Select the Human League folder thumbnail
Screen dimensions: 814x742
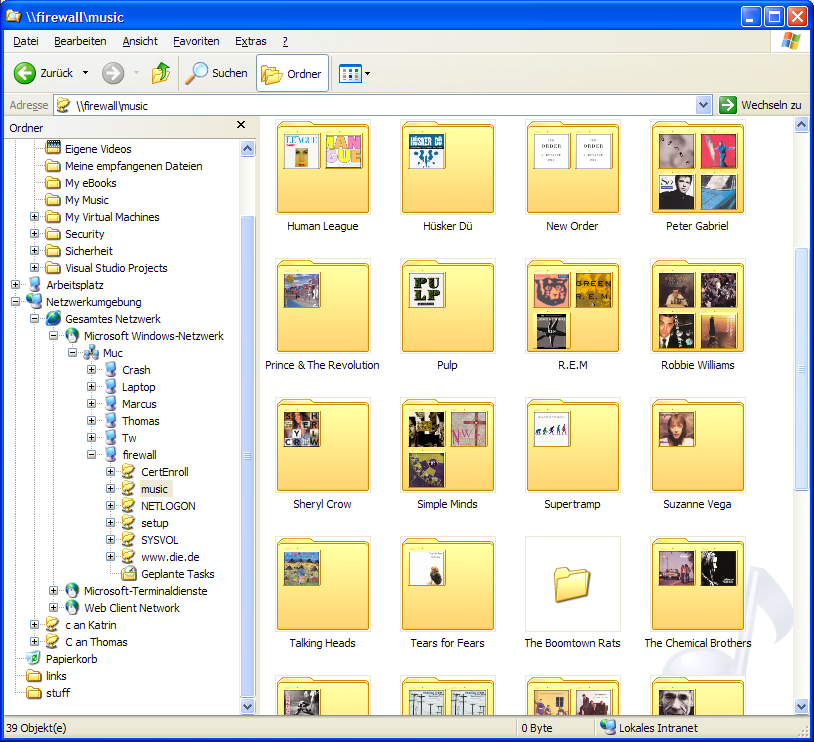(x=323, y=167)
